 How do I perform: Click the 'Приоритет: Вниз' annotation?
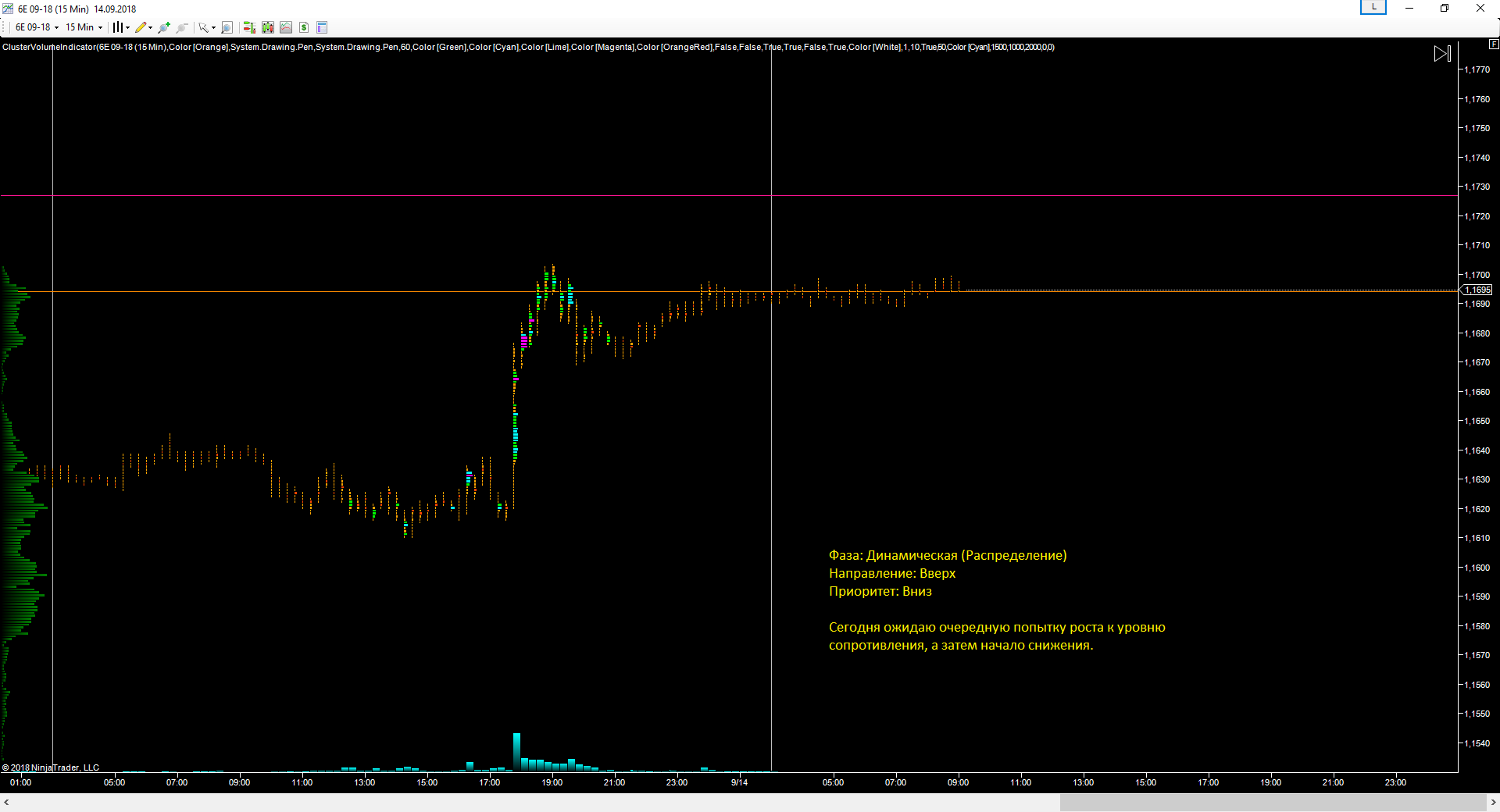point(880,591)
